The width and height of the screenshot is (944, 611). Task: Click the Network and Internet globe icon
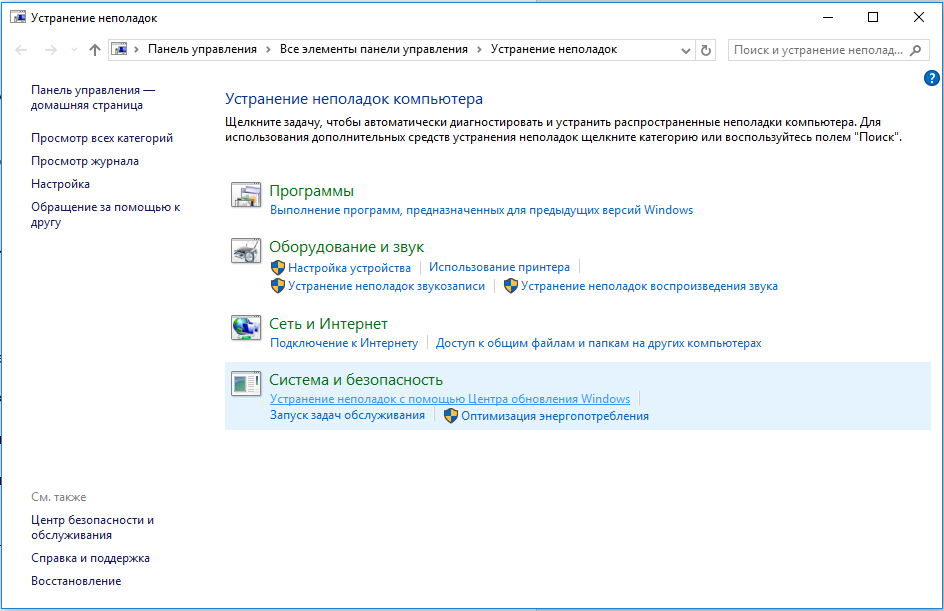[x=246, y=328]
